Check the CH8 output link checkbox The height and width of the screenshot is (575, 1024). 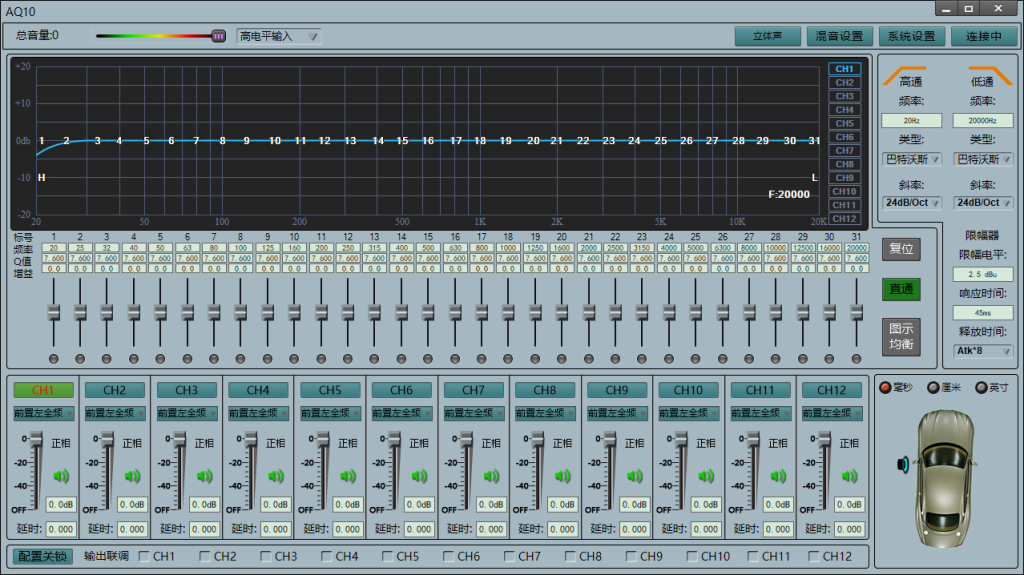tap(570, 556)
